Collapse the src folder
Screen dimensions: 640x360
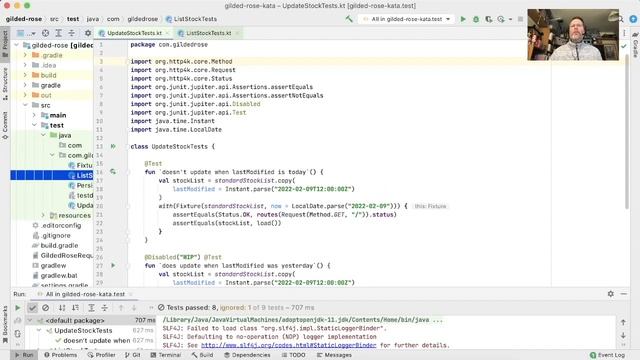tap(25, 105)
